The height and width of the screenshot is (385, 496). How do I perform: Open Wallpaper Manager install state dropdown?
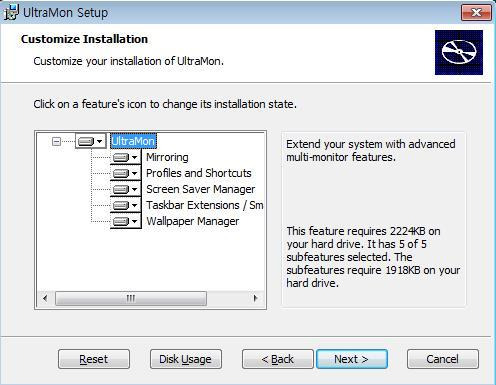tap(126, 221)
